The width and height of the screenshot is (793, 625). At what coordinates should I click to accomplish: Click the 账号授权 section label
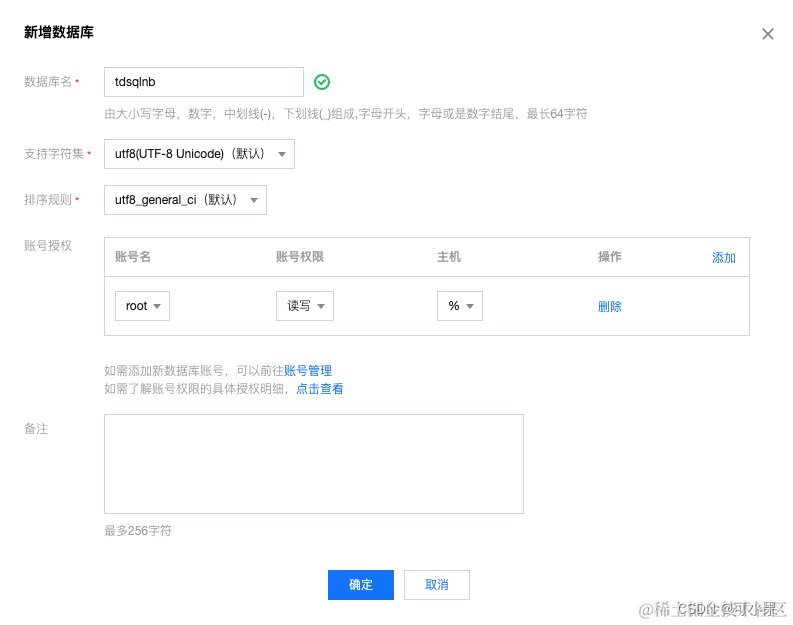[48, 246]
